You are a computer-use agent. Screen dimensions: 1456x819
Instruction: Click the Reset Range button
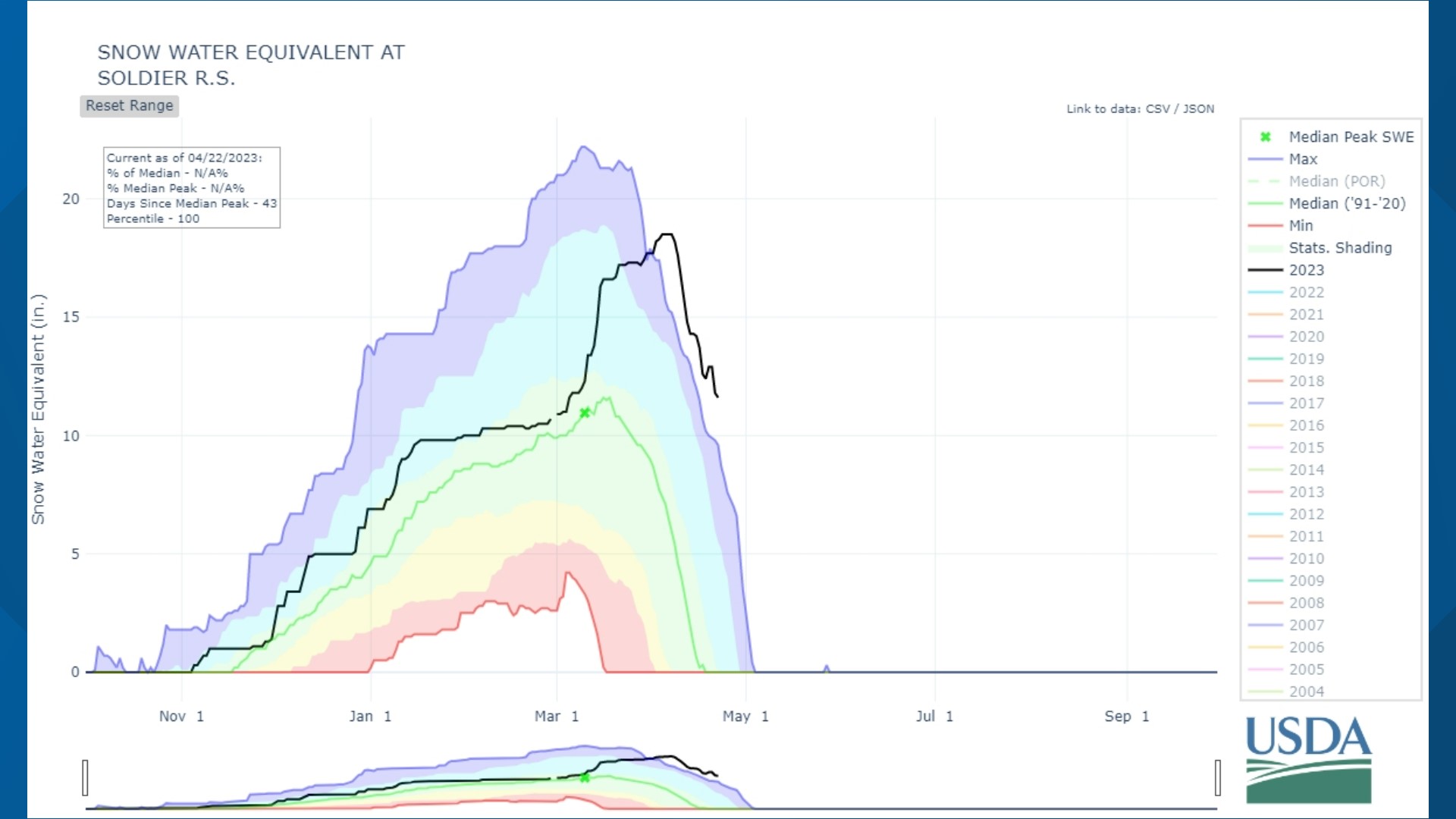click(129, 106)
